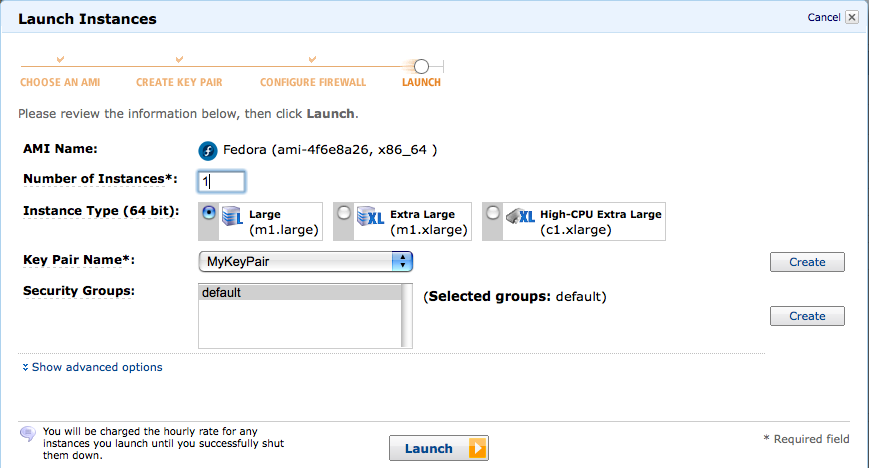Choose the High-CPU Extra Large radio button
Screen dimensions: 869x468
pyautogui.click(x=493, y=213)
